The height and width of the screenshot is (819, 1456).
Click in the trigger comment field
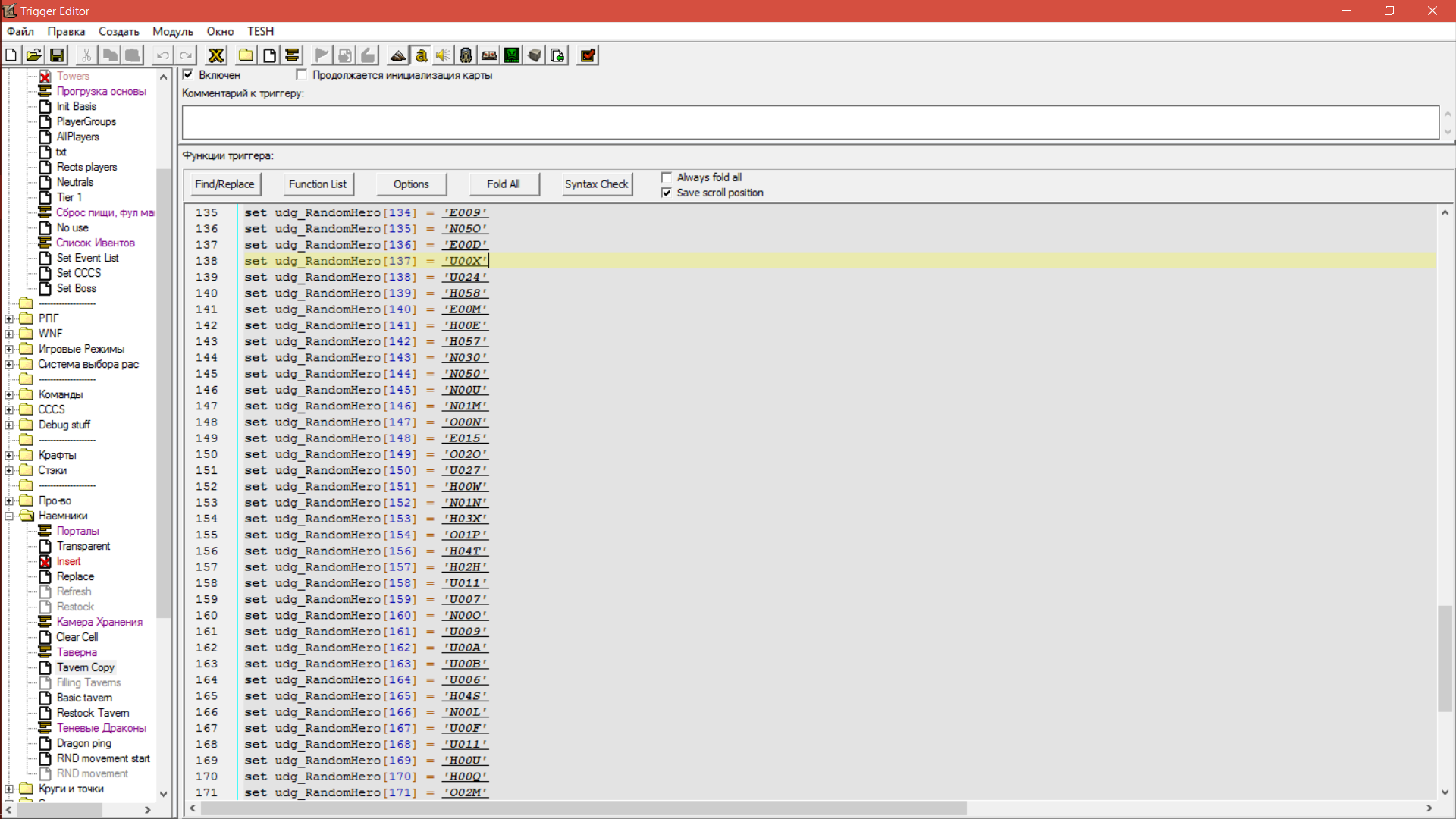pyautogui.click(x=810, y=122)
